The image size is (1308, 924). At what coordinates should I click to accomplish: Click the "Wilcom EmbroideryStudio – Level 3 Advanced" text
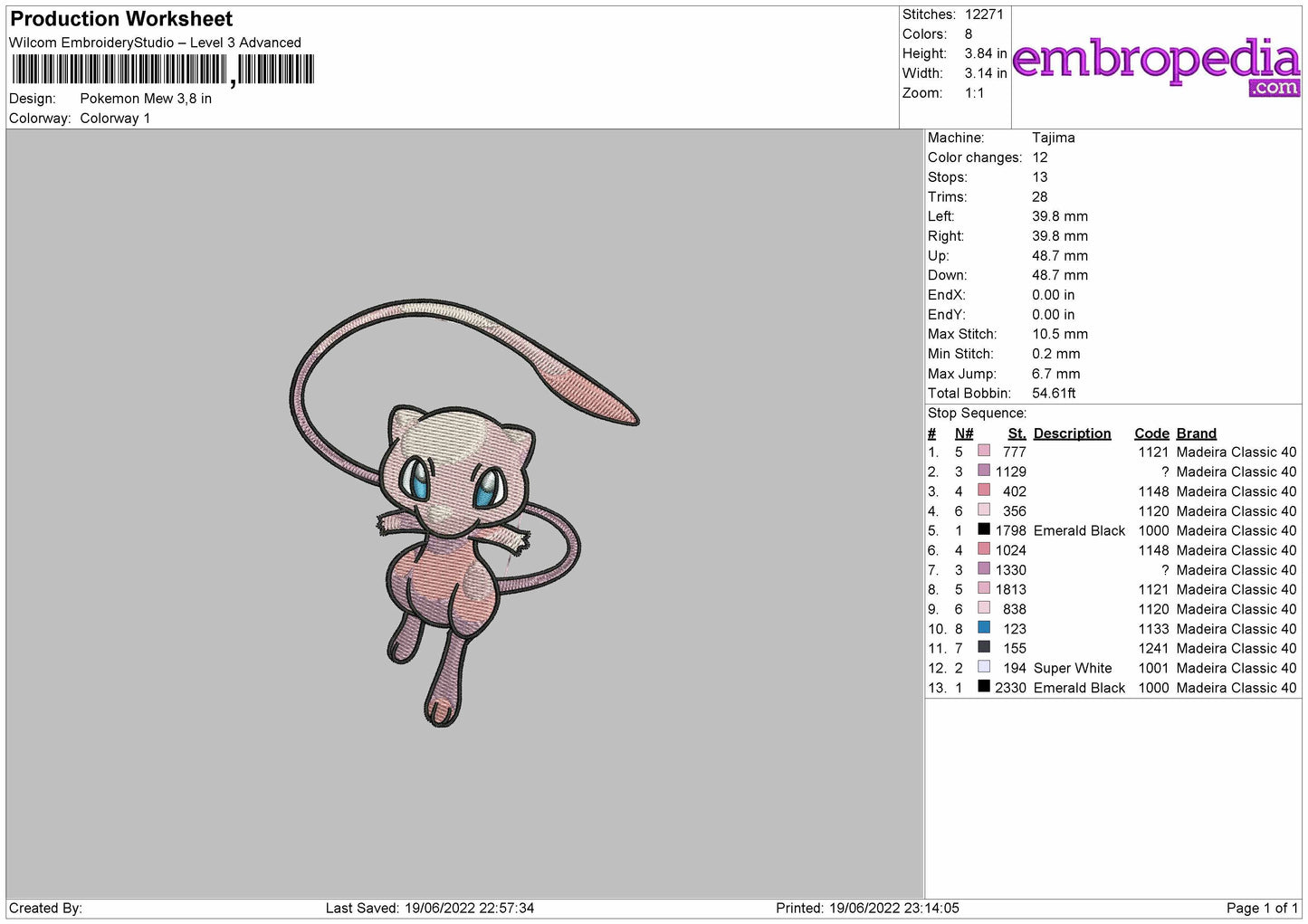pos(155,43)
